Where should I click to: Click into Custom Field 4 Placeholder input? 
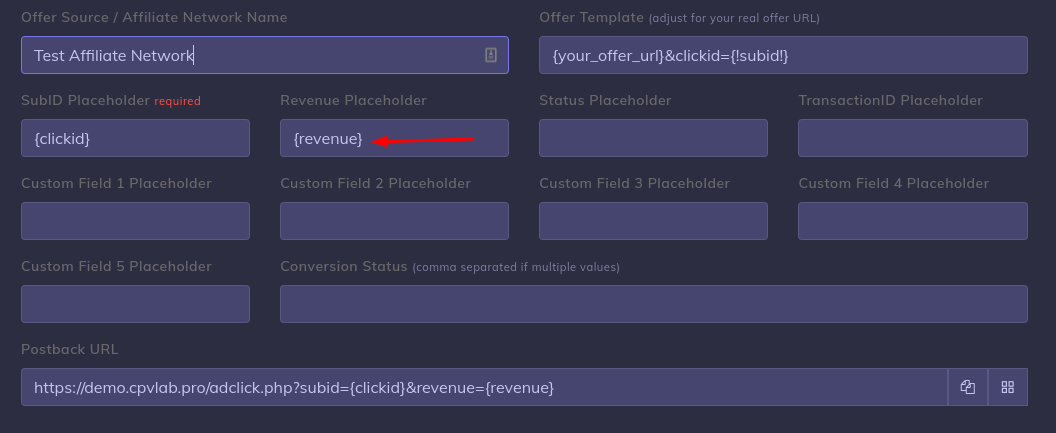(912, 221)
